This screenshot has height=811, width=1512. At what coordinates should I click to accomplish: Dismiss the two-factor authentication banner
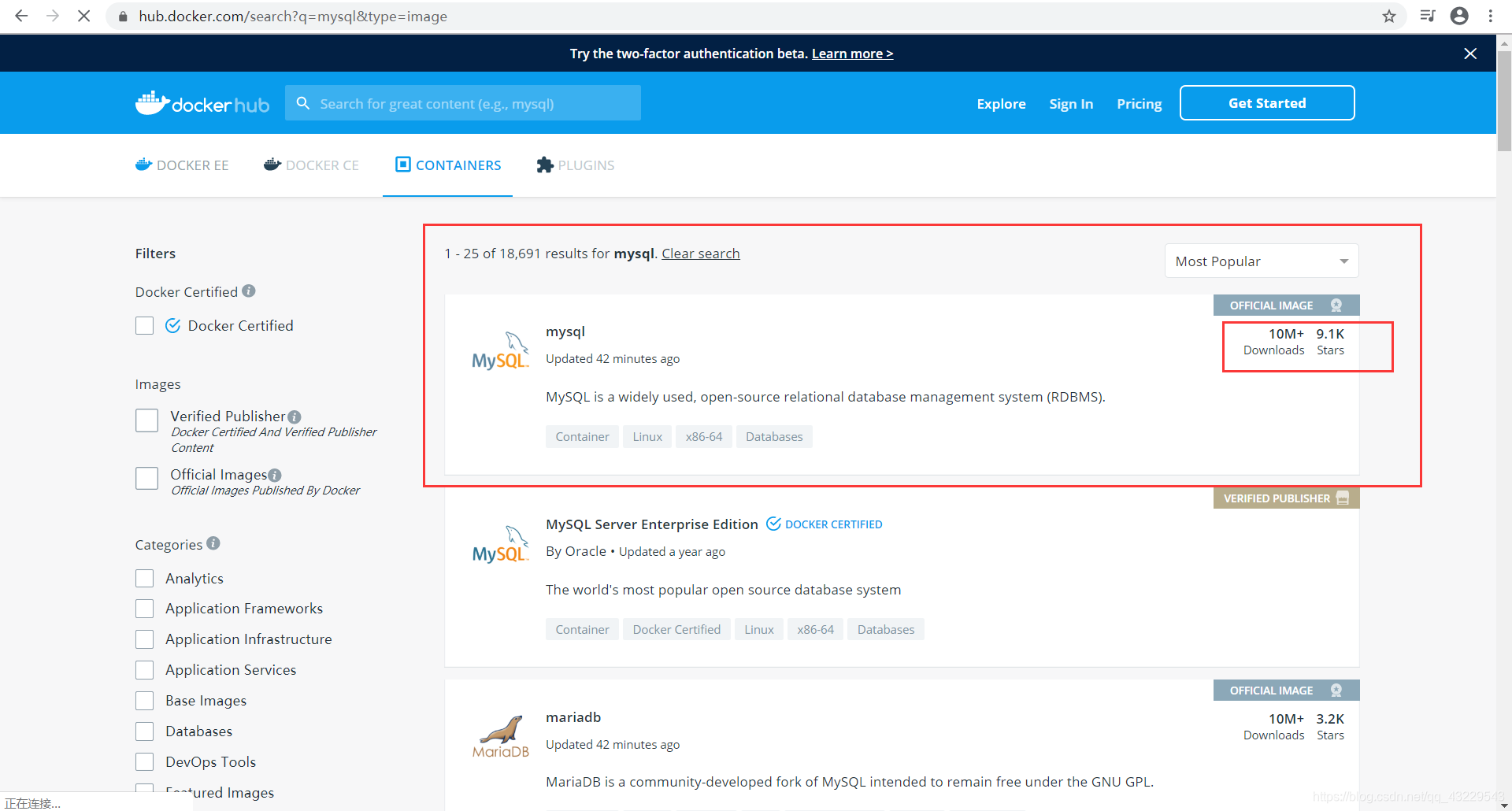(1470, 54)
